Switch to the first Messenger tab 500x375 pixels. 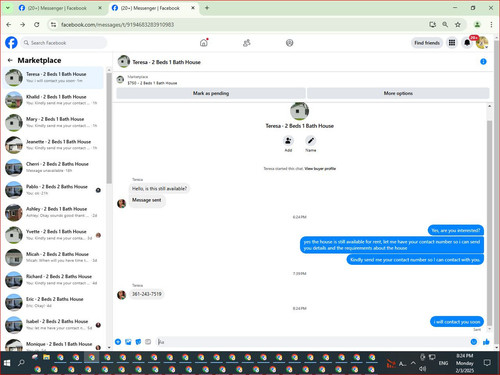tap(61, 8)
